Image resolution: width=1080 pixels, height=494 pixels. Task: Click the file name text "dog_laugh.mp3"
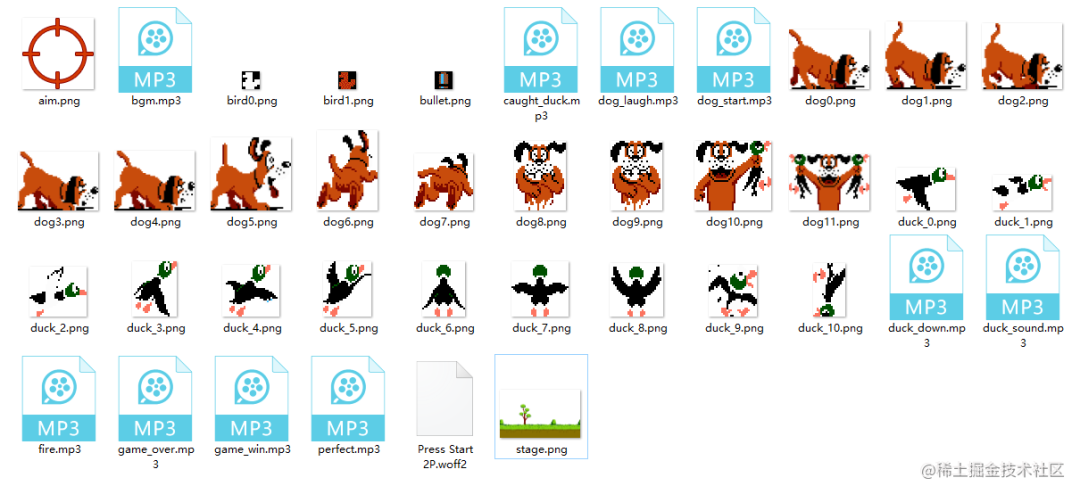[x=637, y=101]
